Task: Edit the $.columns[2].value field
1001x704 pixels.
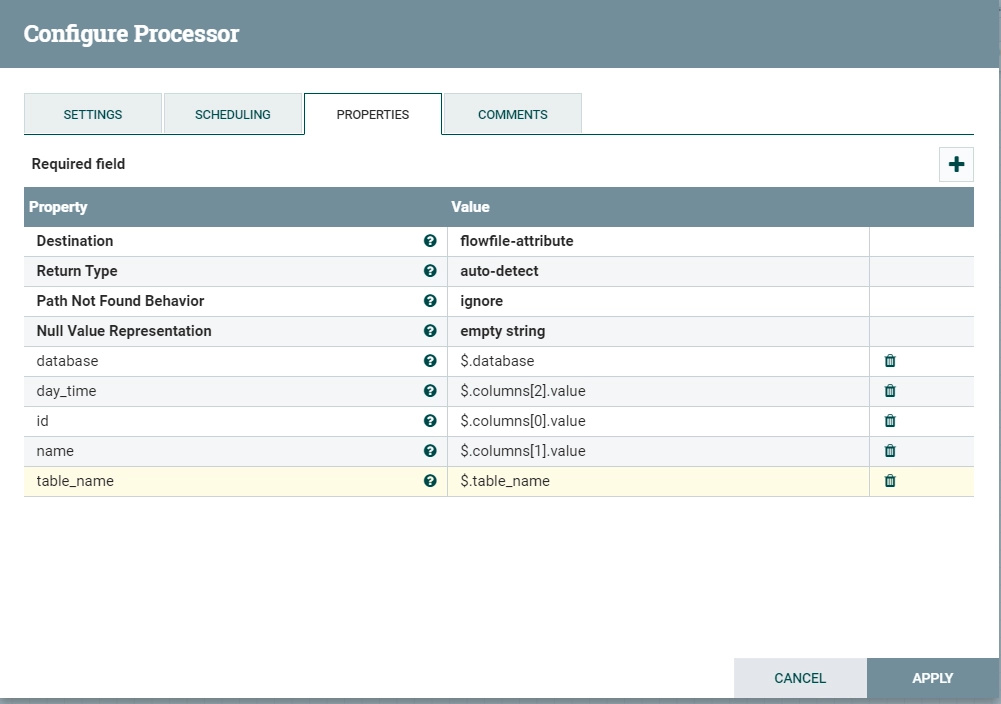Action: coord(658,391)
